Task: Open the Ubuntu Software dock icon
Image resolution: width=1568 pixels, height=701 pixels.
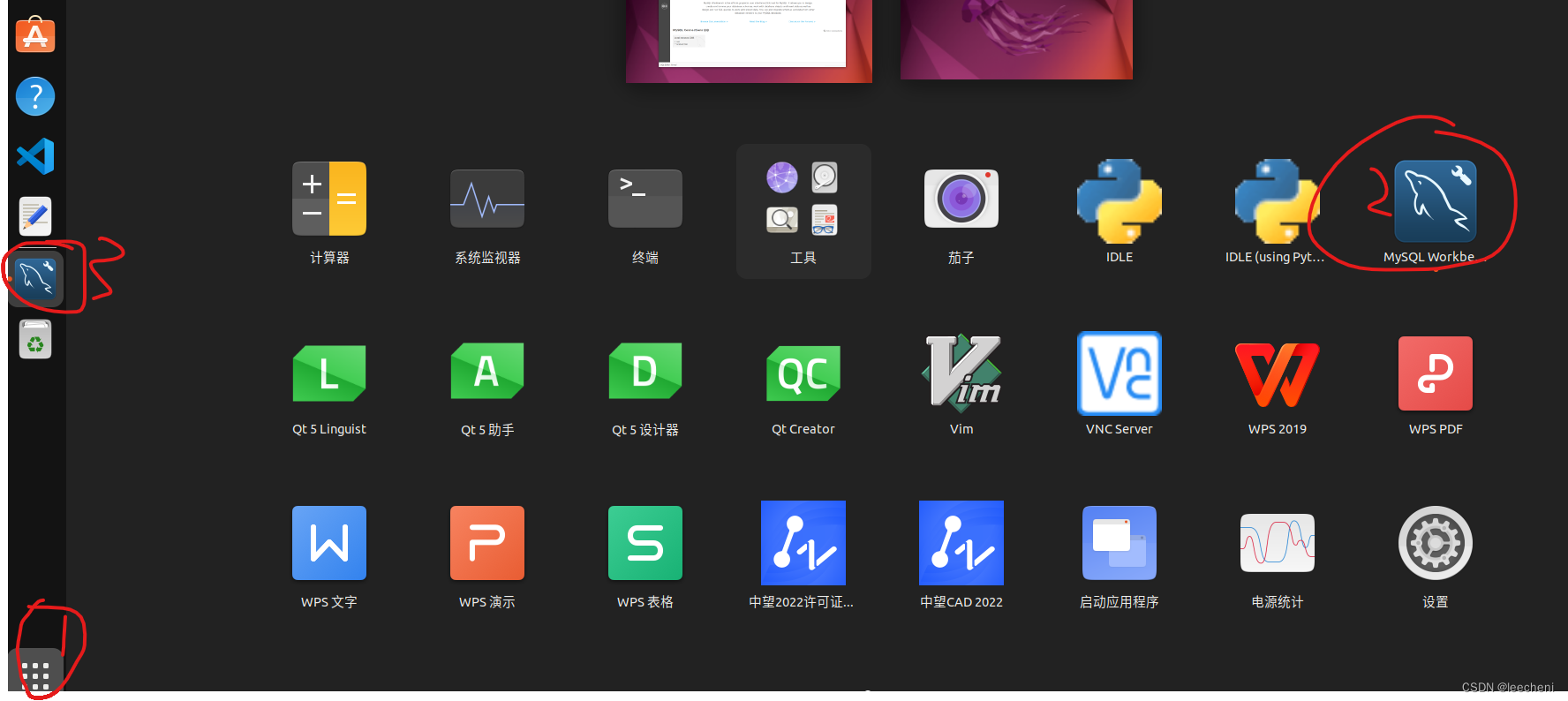Action: tap(35, 35)
